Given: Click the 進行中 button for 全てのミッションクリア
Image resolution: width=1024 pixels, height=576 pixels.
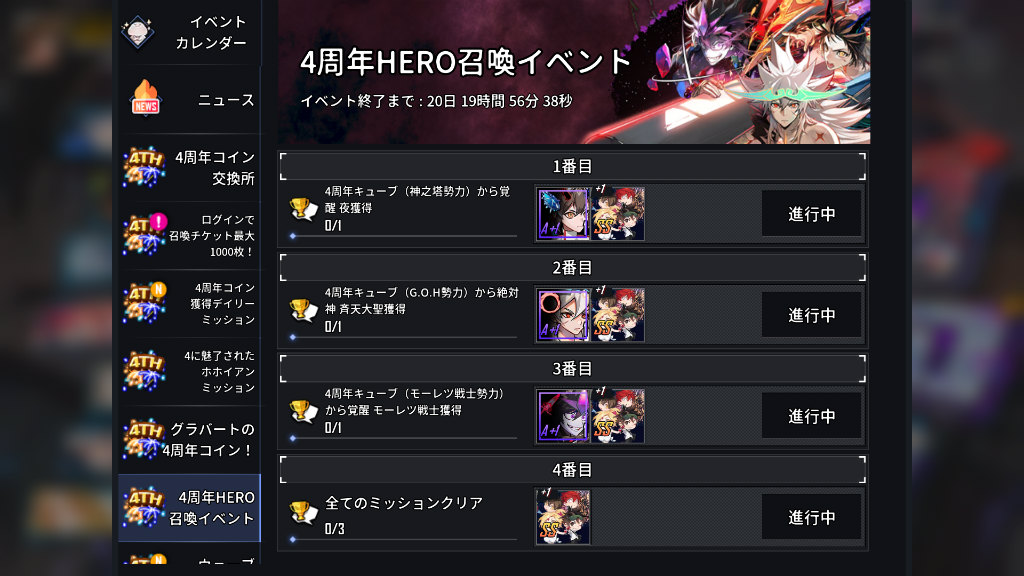Looking at the screenshot, I should pyautogui.click(x=811, y=517).
